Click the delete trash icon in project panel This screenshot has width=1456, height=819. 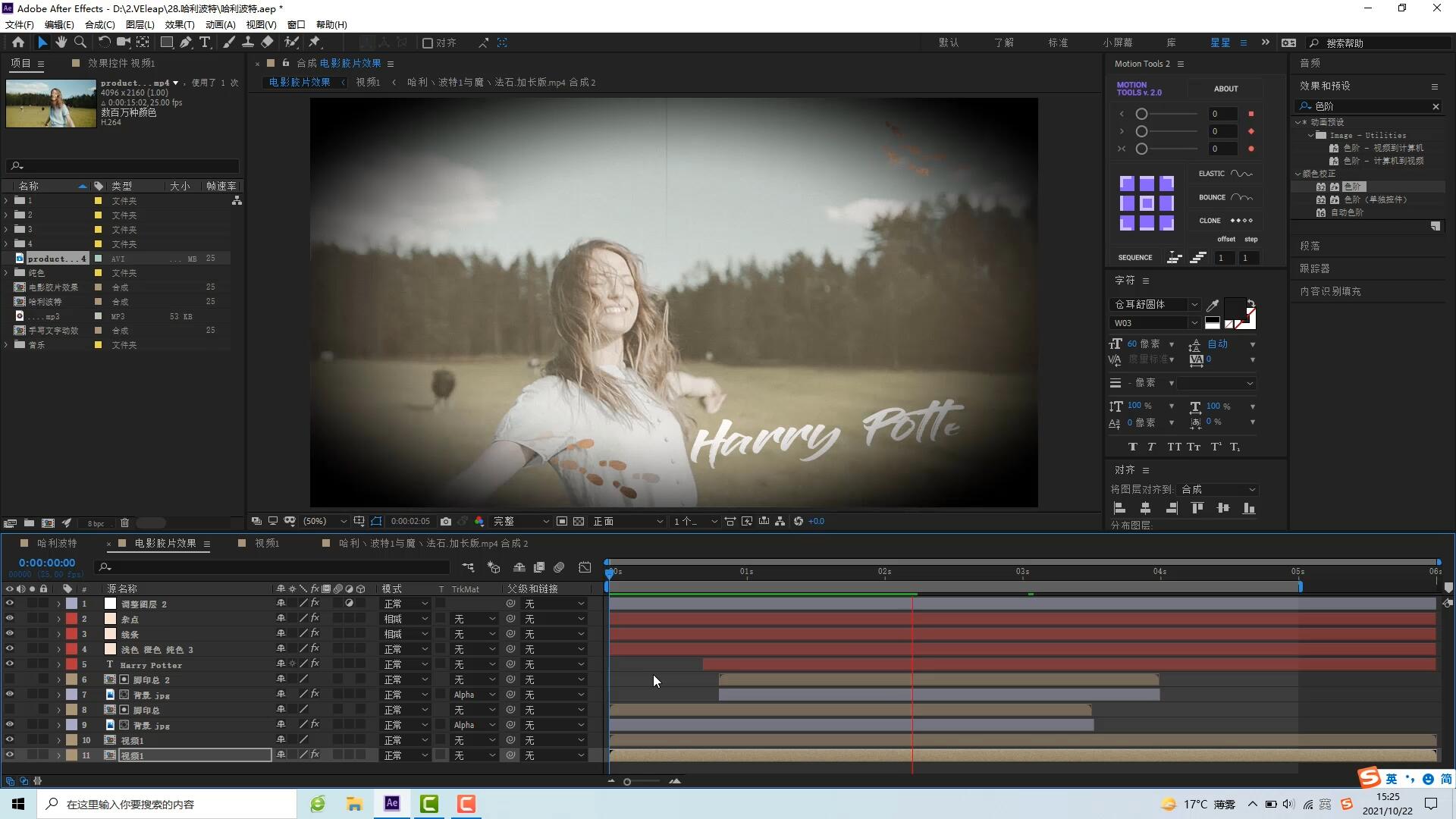[124, 523]
